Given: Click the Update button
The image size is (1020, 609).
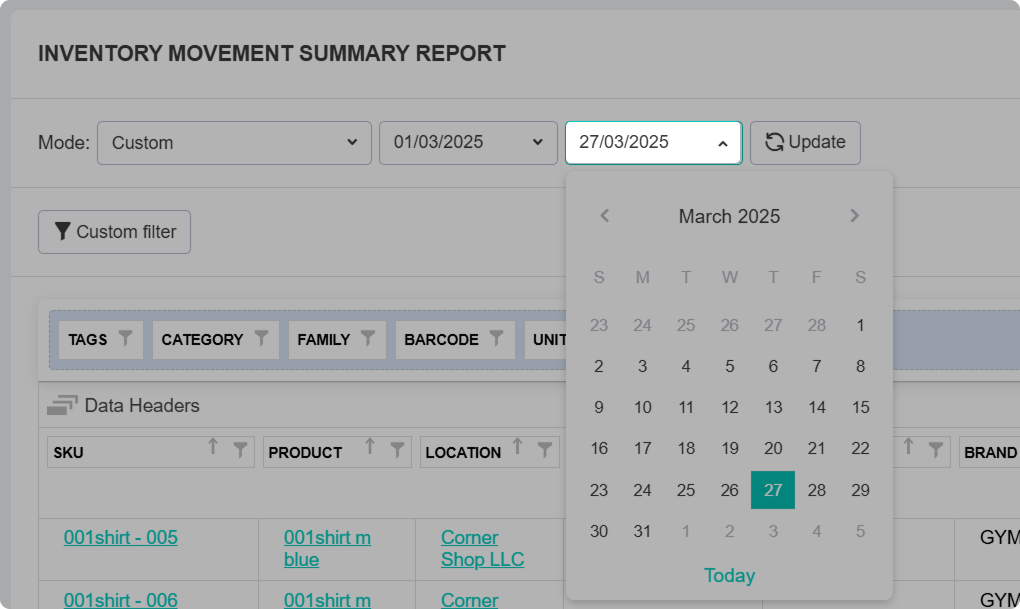Looking at the screenshot, I should point(805,143).
